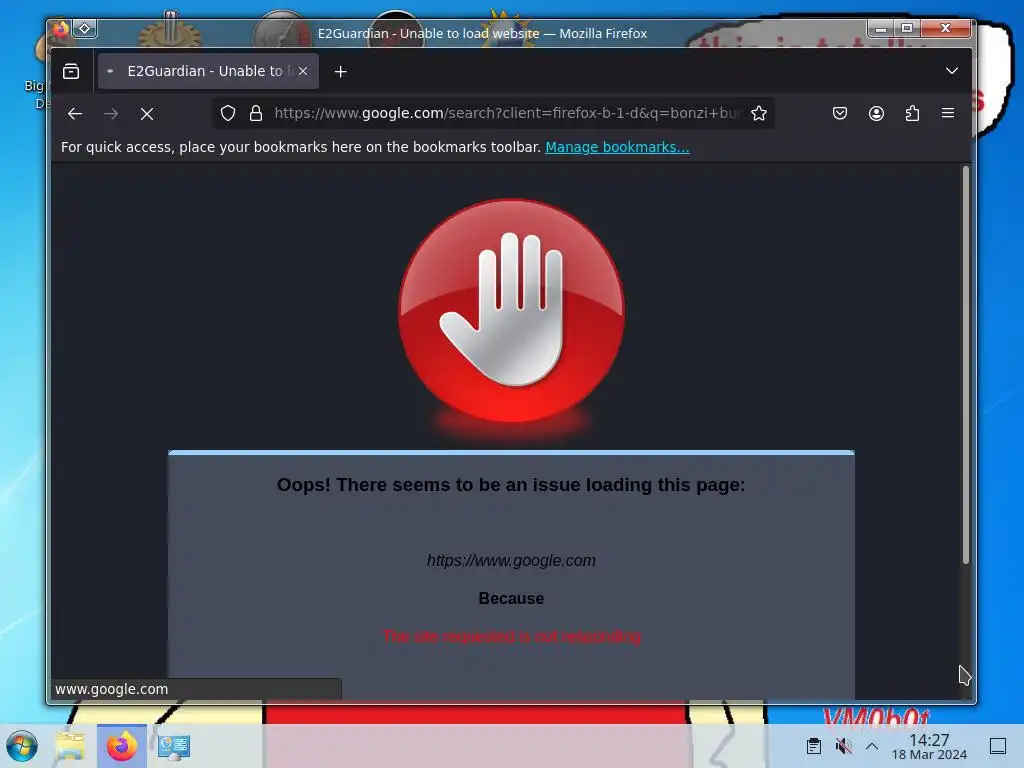Minimize the Firefox window
This screenshot has height=768, width=1024.
pos(880,28)
